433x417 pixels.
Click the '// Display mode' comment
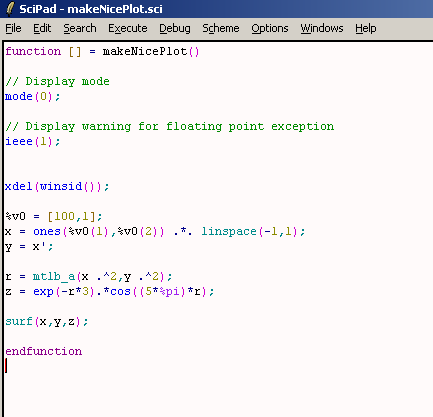point(57,82)
